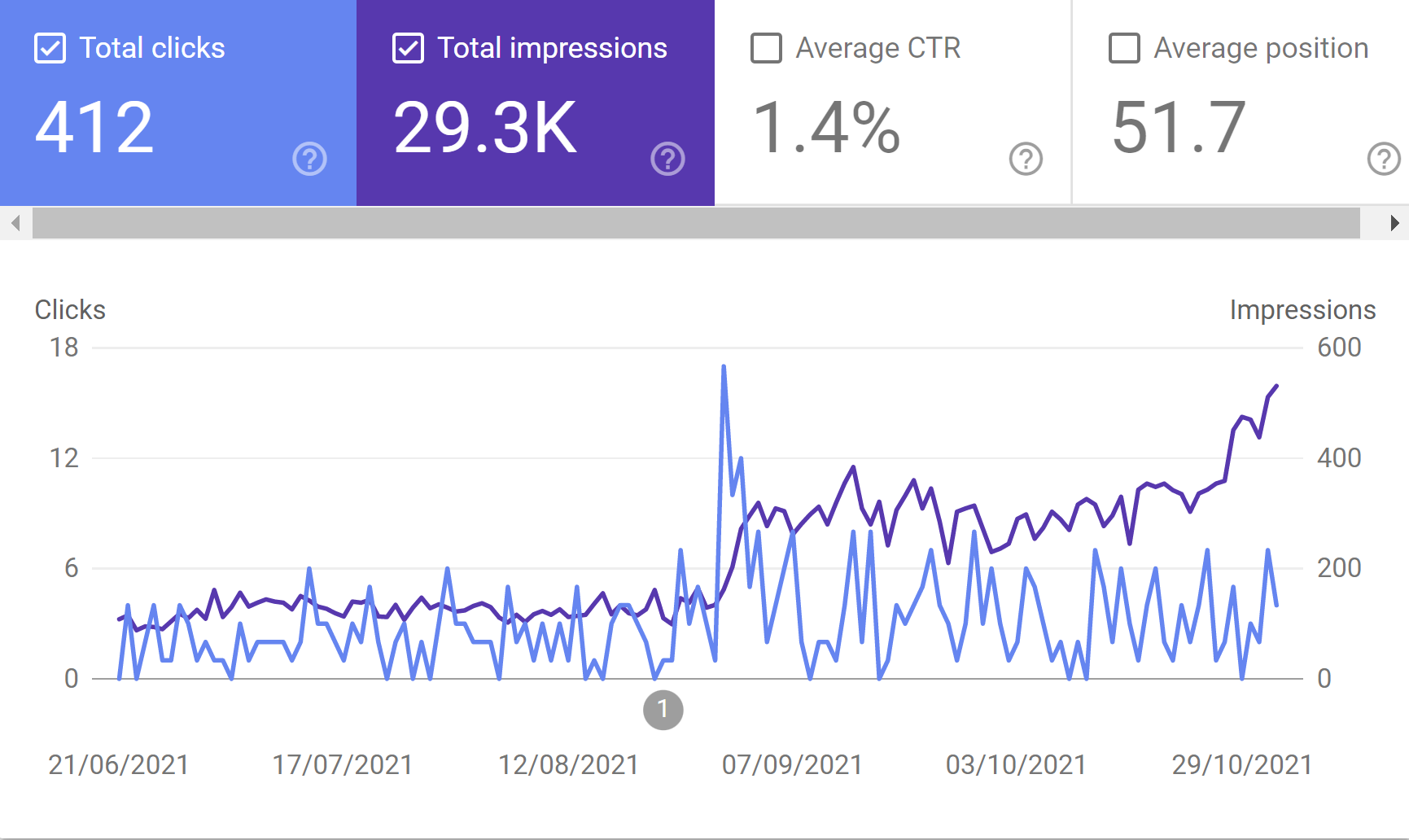Click the horizontal scrollbar thumb
Image resolution: width=1409 pixels, height=840 pixels.
[x=696, y=223]
